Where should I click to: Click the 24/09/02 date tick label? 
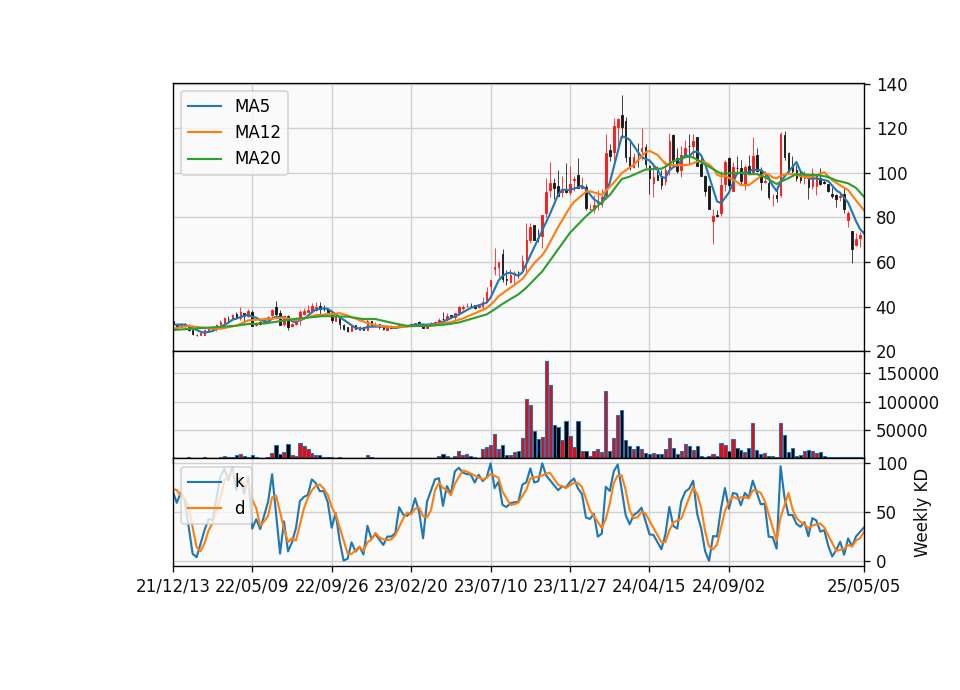click(x=729, y=586)
